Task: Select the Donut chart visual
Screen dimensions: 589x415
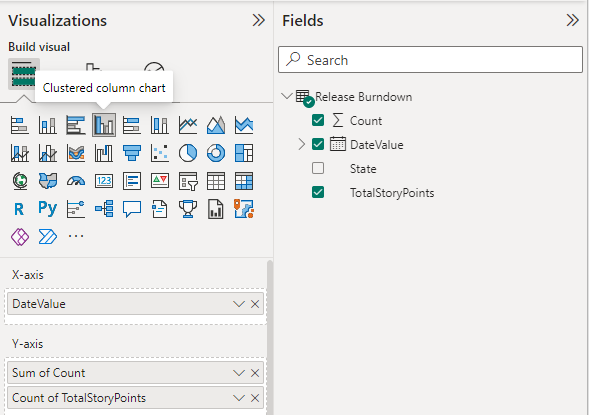Action: point(216,153)
